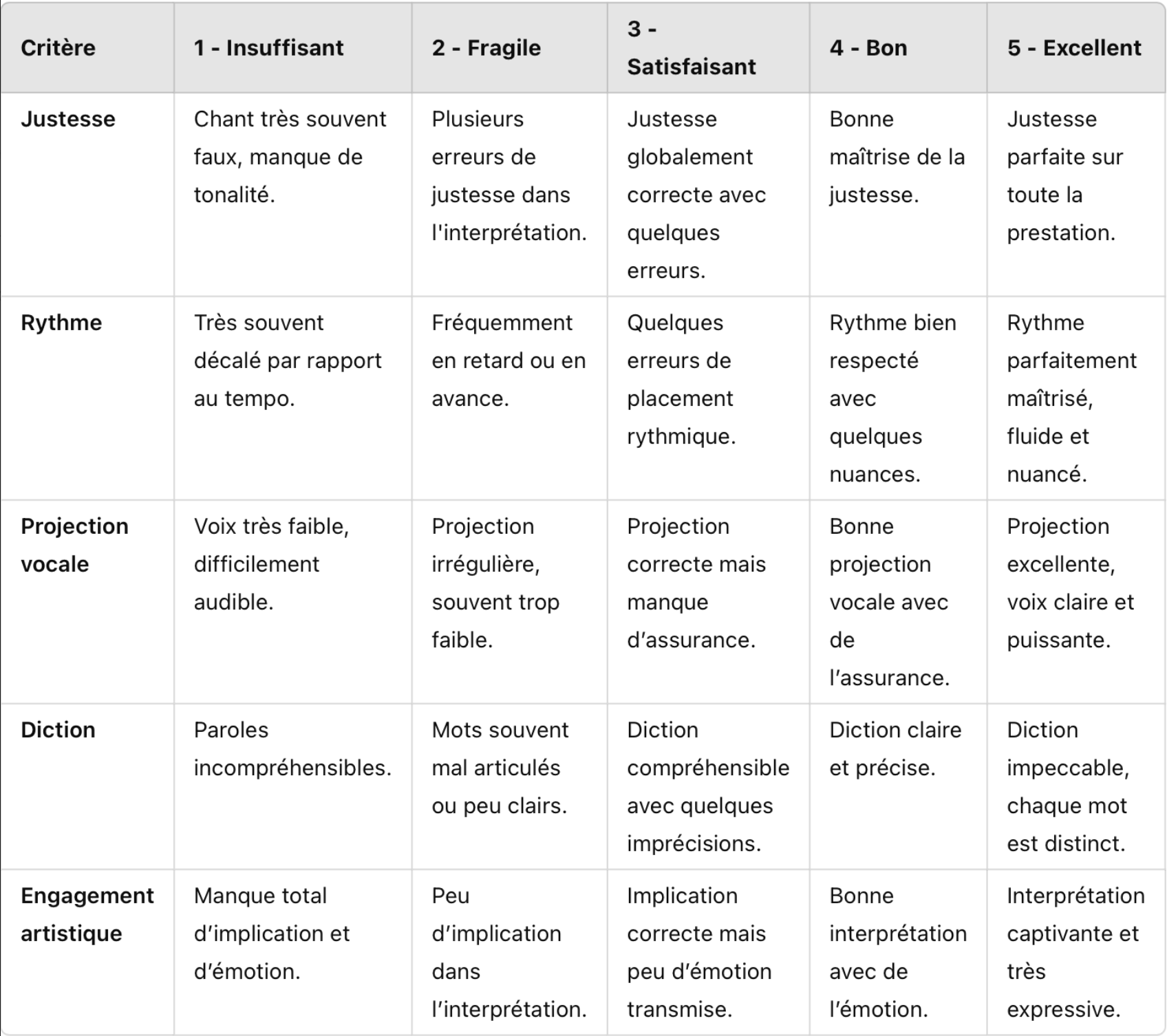Click the '4 - Bon' column header
The image size is (1167, 1036).
click(868, 48)
